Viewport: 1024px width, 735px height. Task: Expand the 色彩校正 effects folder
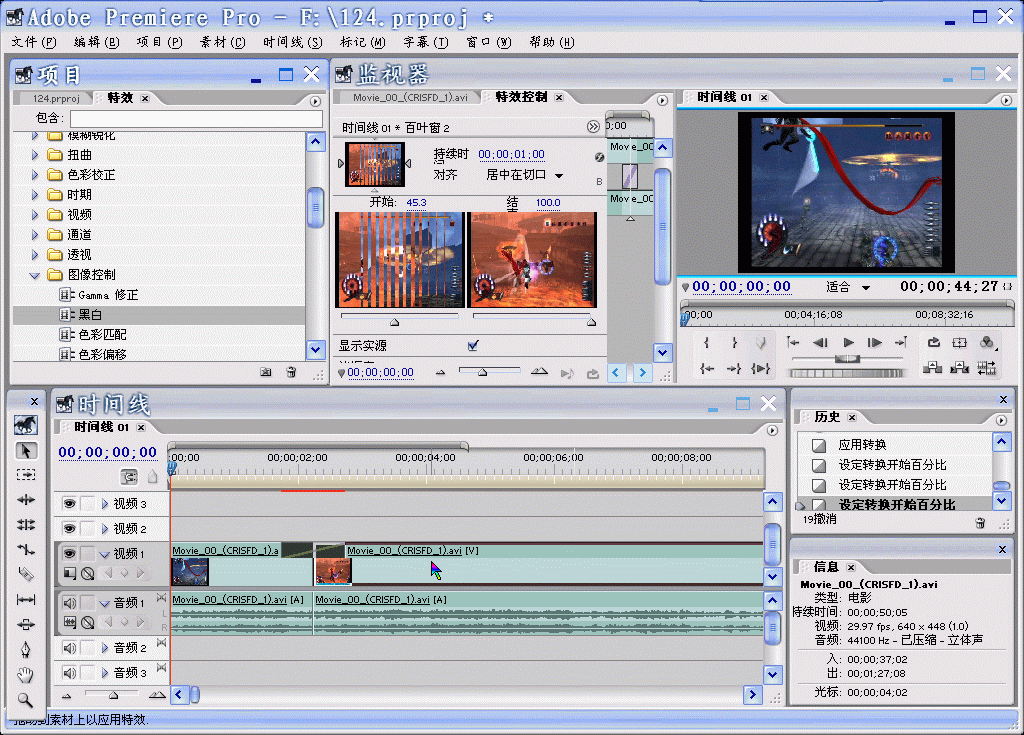(x=35, y=175)
